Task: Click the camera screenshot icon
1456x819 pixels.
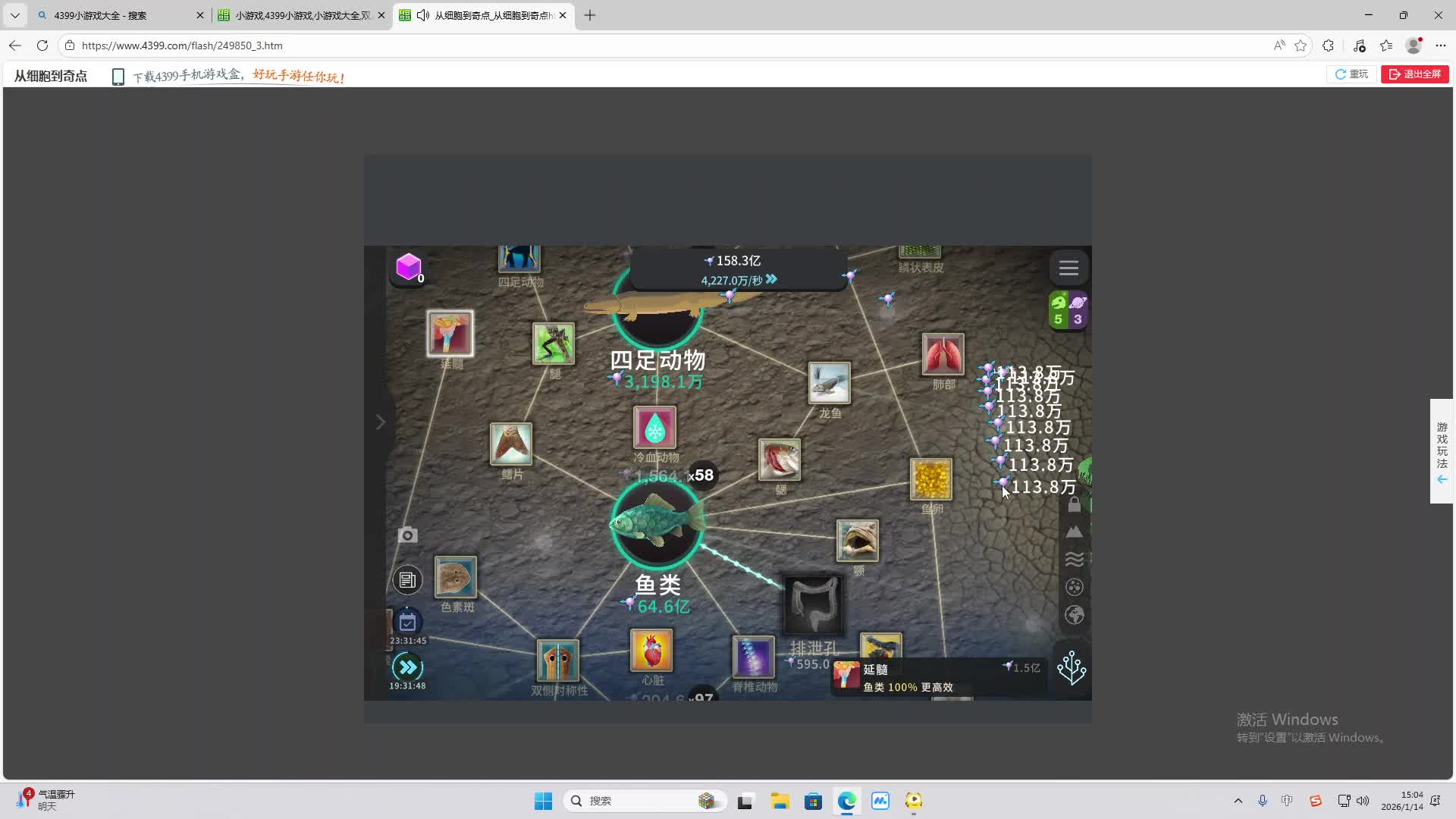Action: tap(407, 535)
